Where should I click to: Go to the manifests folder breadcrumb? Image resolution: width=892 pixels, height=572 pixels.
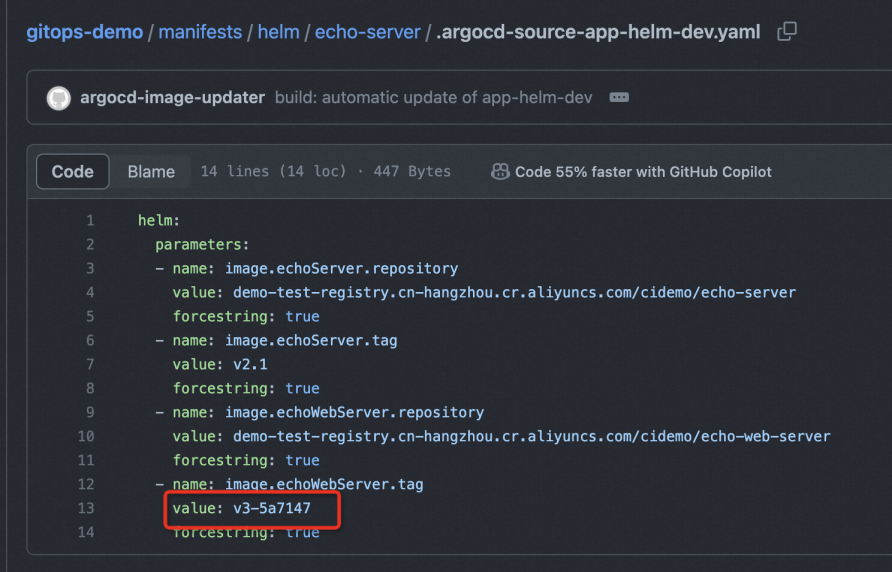[x=200, y=32]
